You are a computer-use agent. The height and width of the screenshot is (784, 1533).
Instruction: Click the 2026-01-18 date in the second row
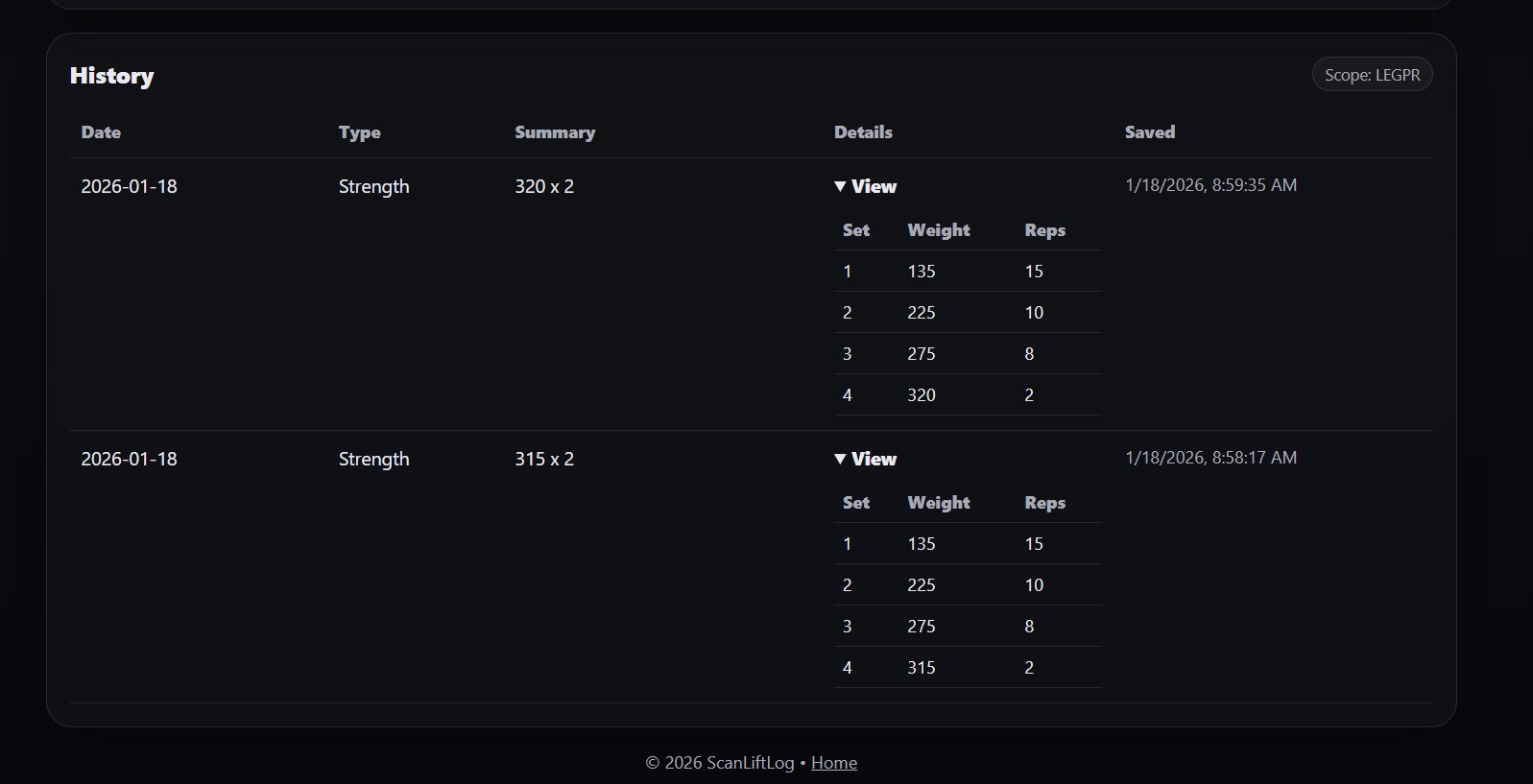[129, 459]
